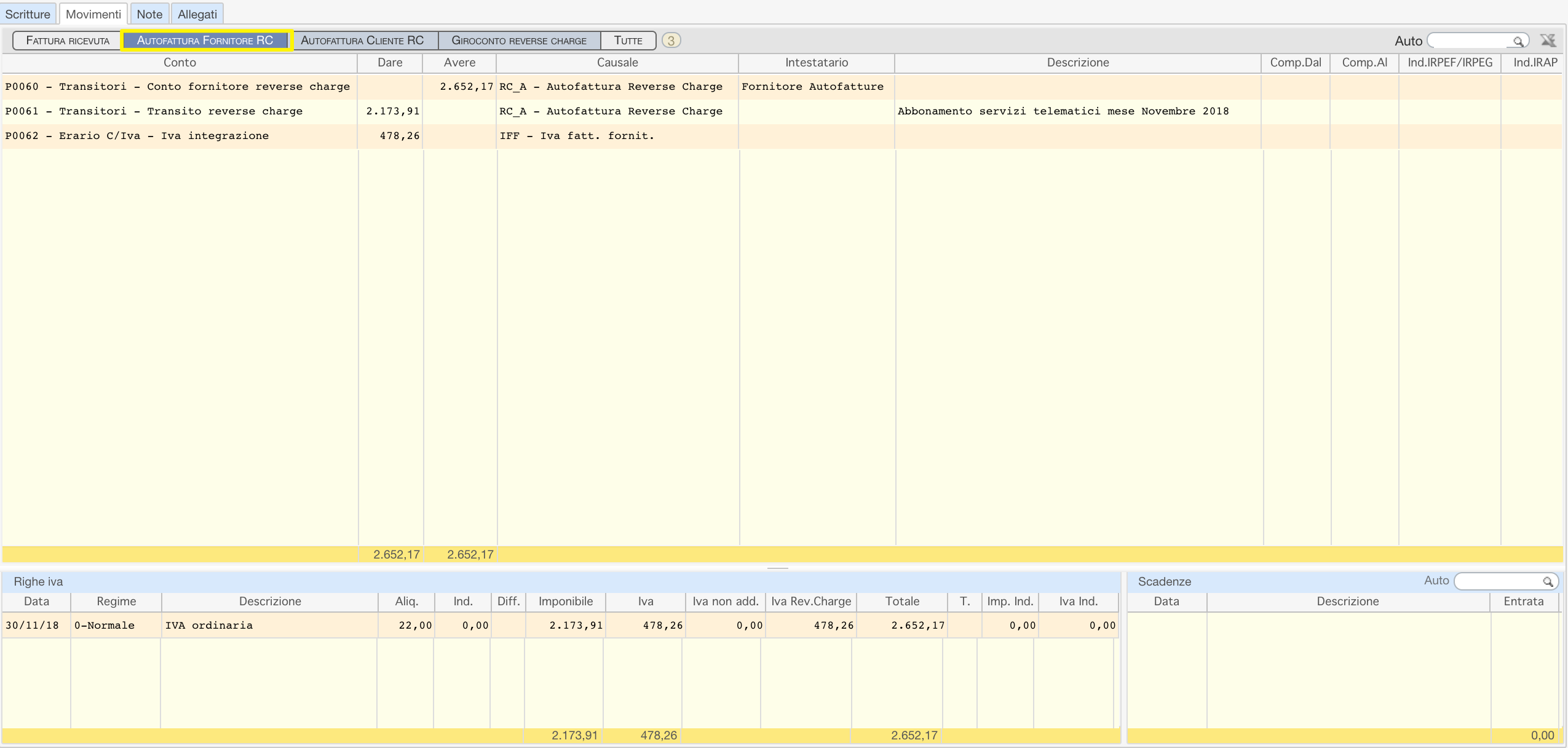Click Righe iva Descrizione column header
This screenshot has width=1568, height=748.
[x=270, y=602]
